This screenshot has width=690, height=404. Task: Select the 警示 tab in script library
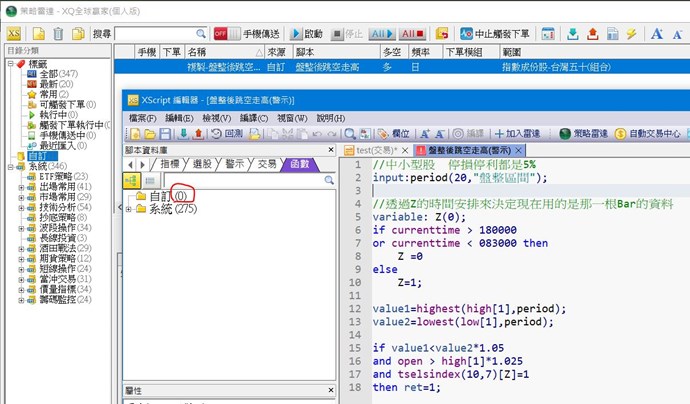click(x=234, y=163)
